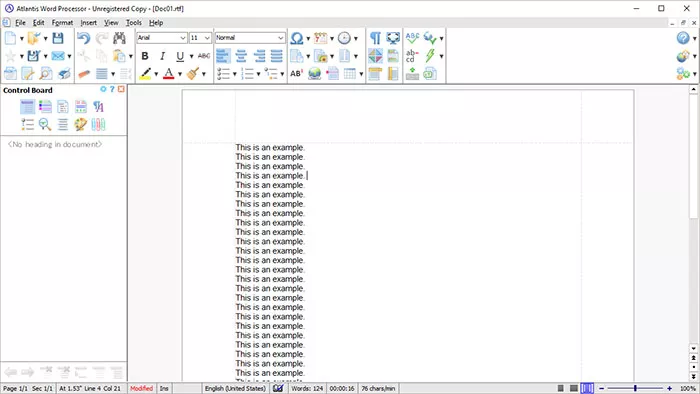Toggle the Ins insert mode indicator

point(164,388)
